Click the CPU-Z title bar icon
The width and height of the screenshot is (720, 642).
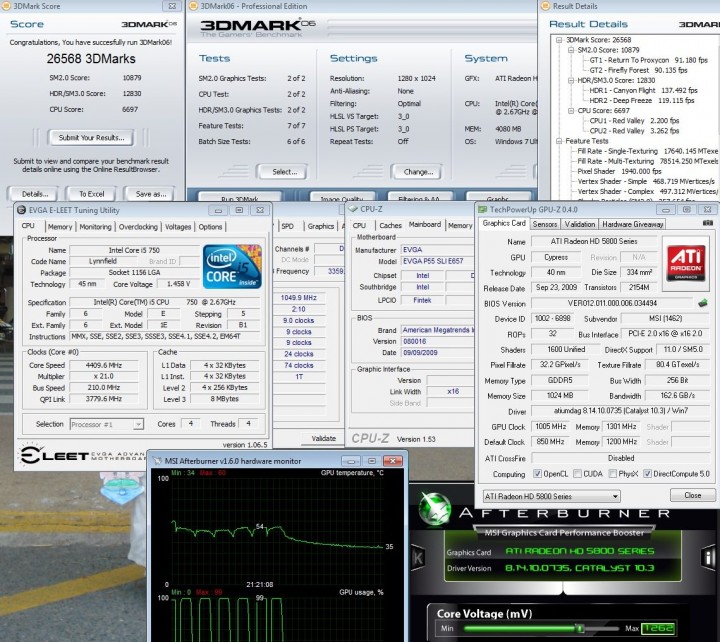(x=353, y=209)
